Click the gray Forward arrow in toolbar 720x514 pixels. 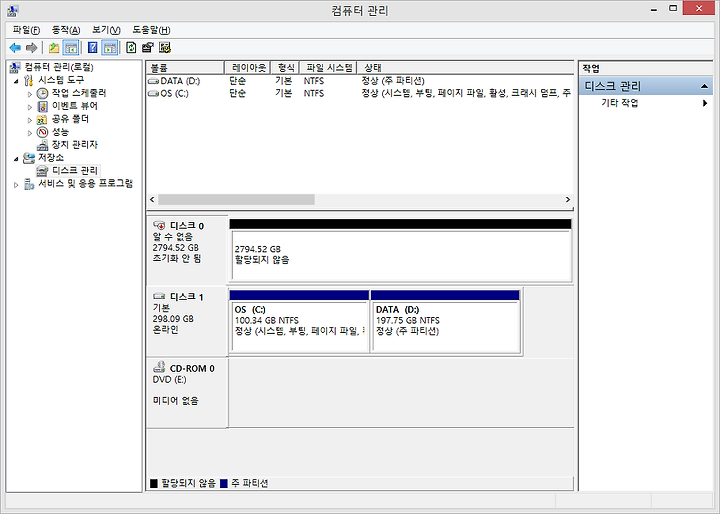click(31, 47)
